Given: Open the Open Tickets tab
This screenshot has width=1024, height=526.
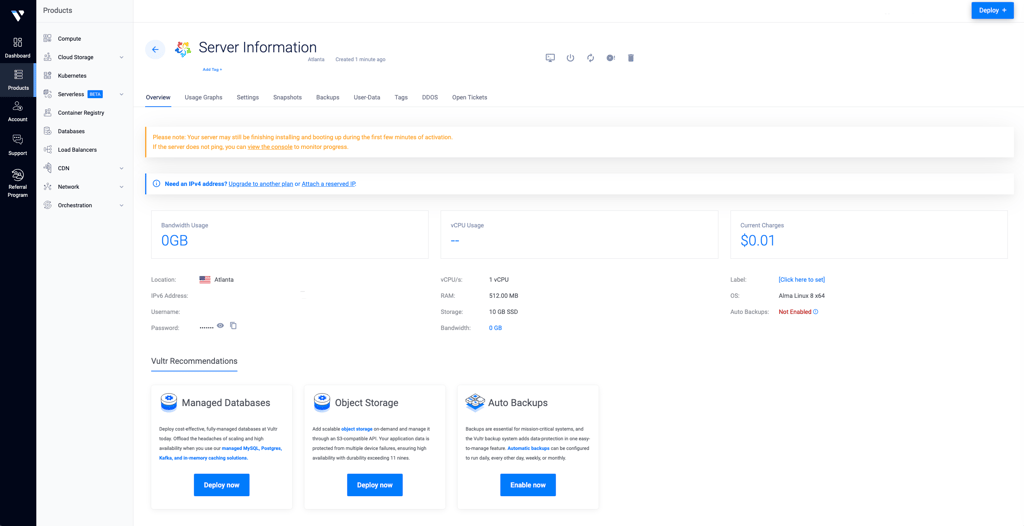Looking at the screenshot, I should click(x=470, y=97).
